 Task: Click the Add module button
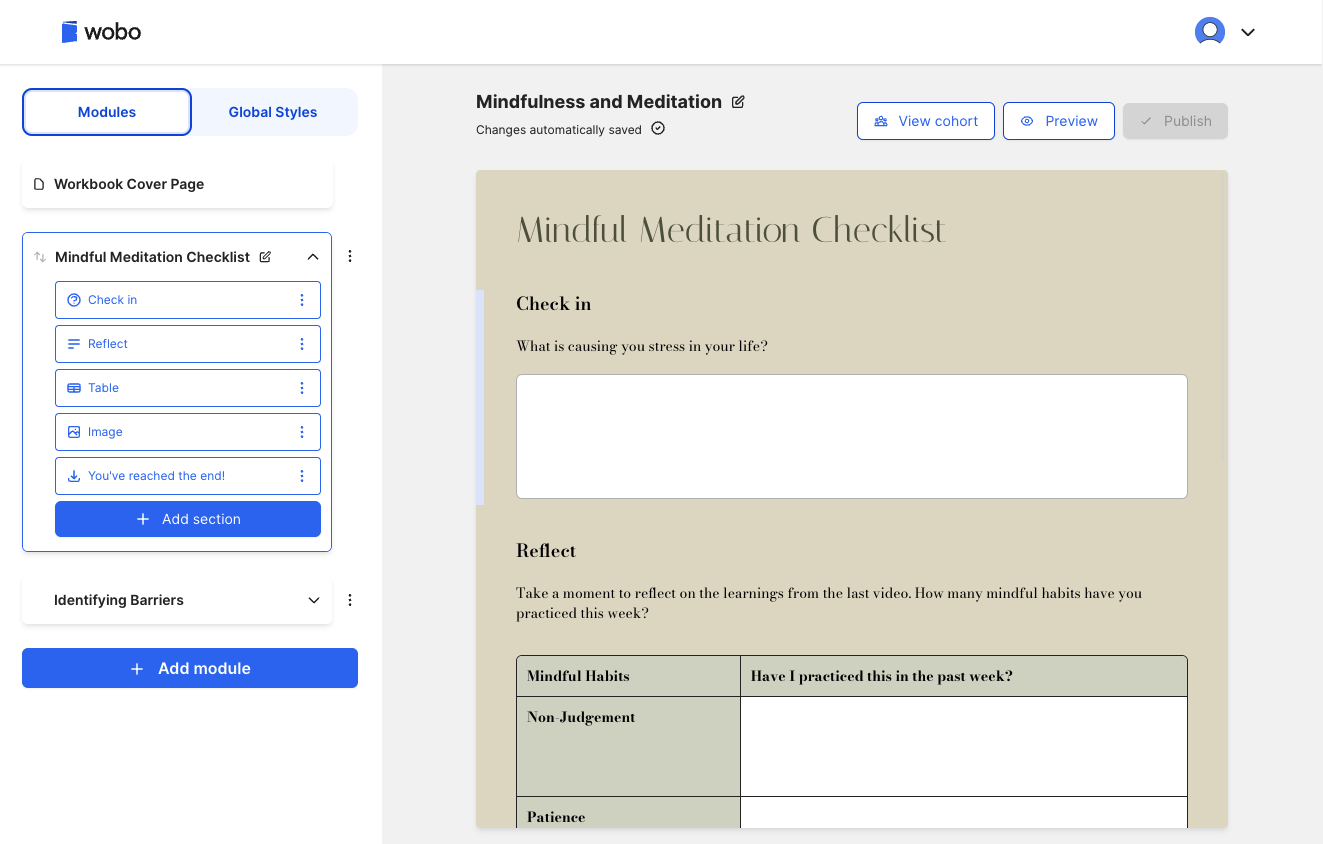point(190,668)
